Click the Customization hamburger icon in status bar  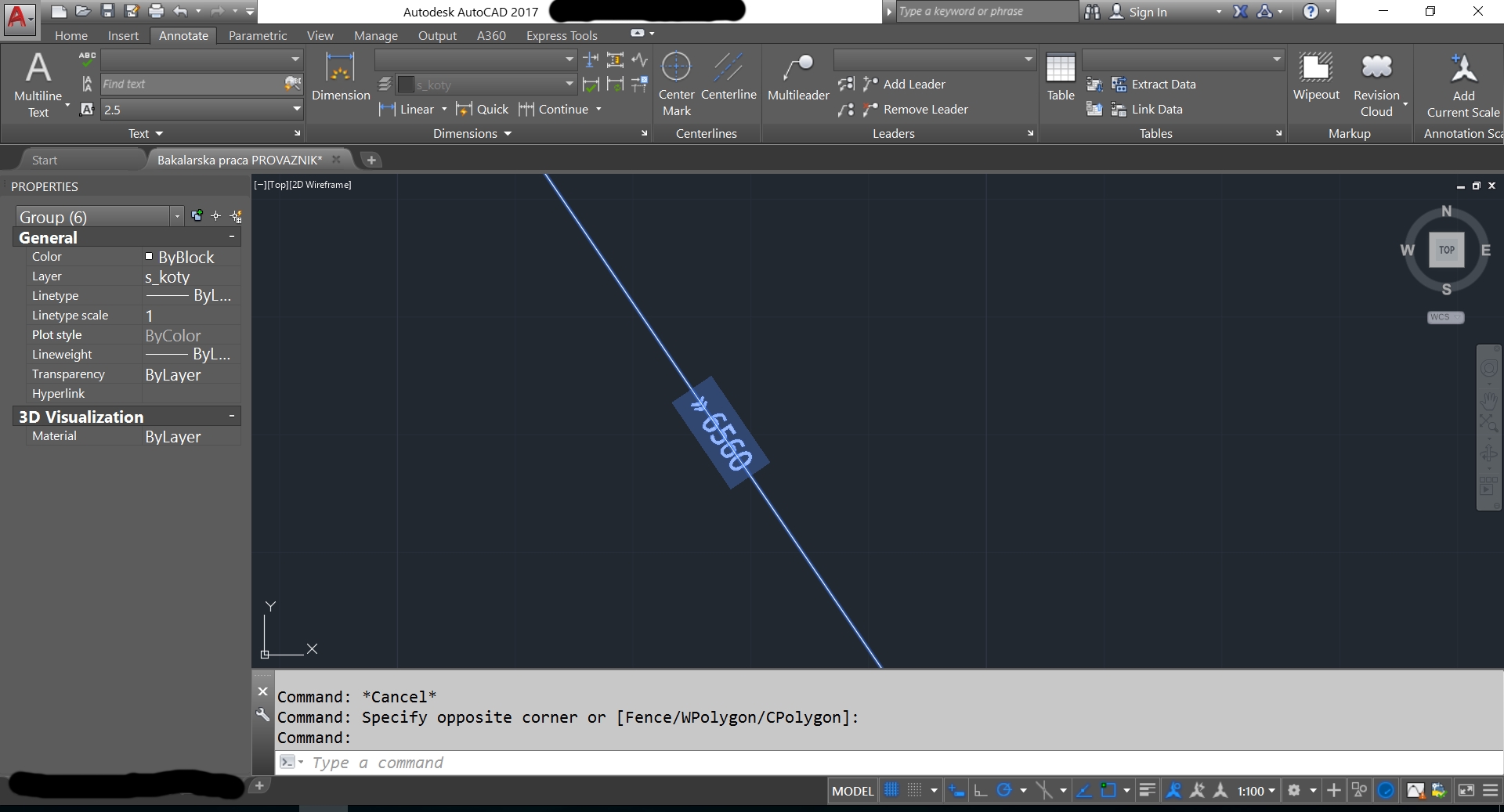point(1490,791)
